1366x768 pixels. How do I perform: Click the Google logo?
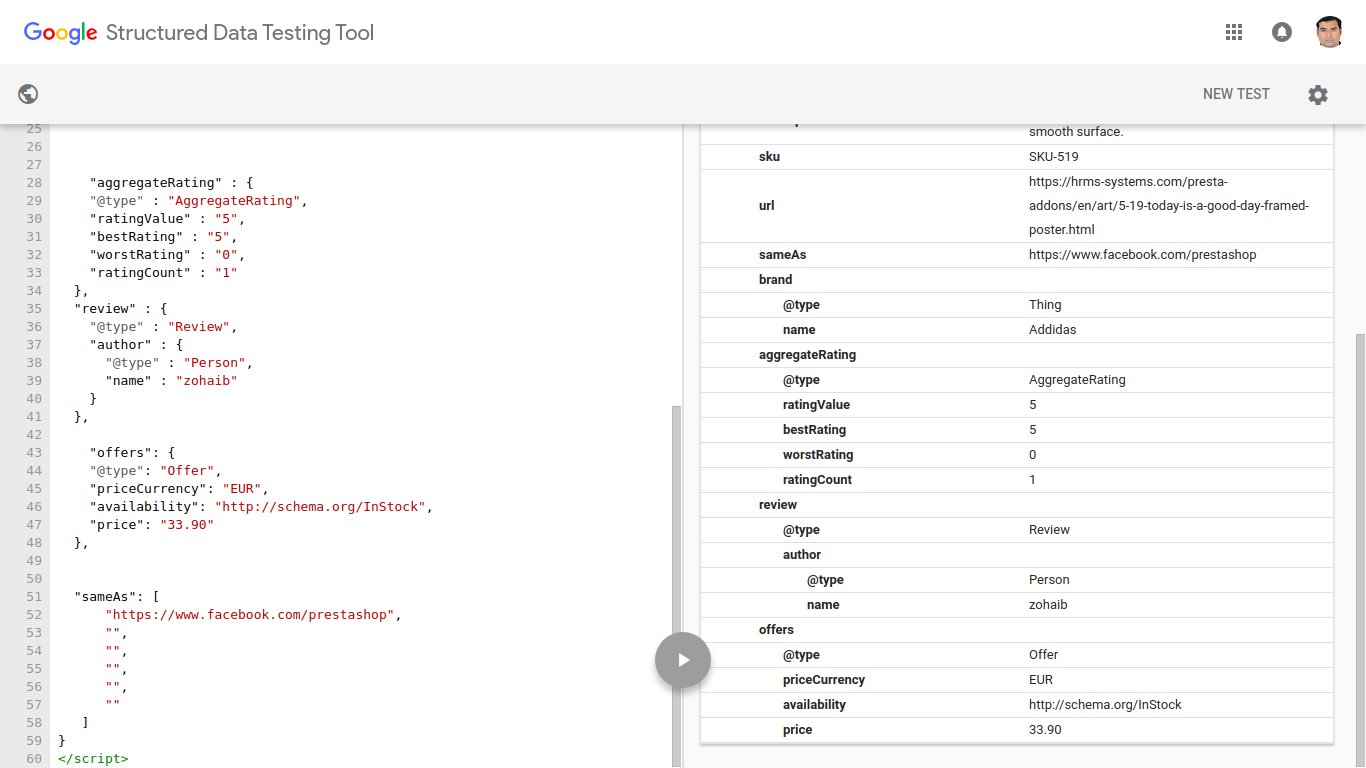coord(60,33)
